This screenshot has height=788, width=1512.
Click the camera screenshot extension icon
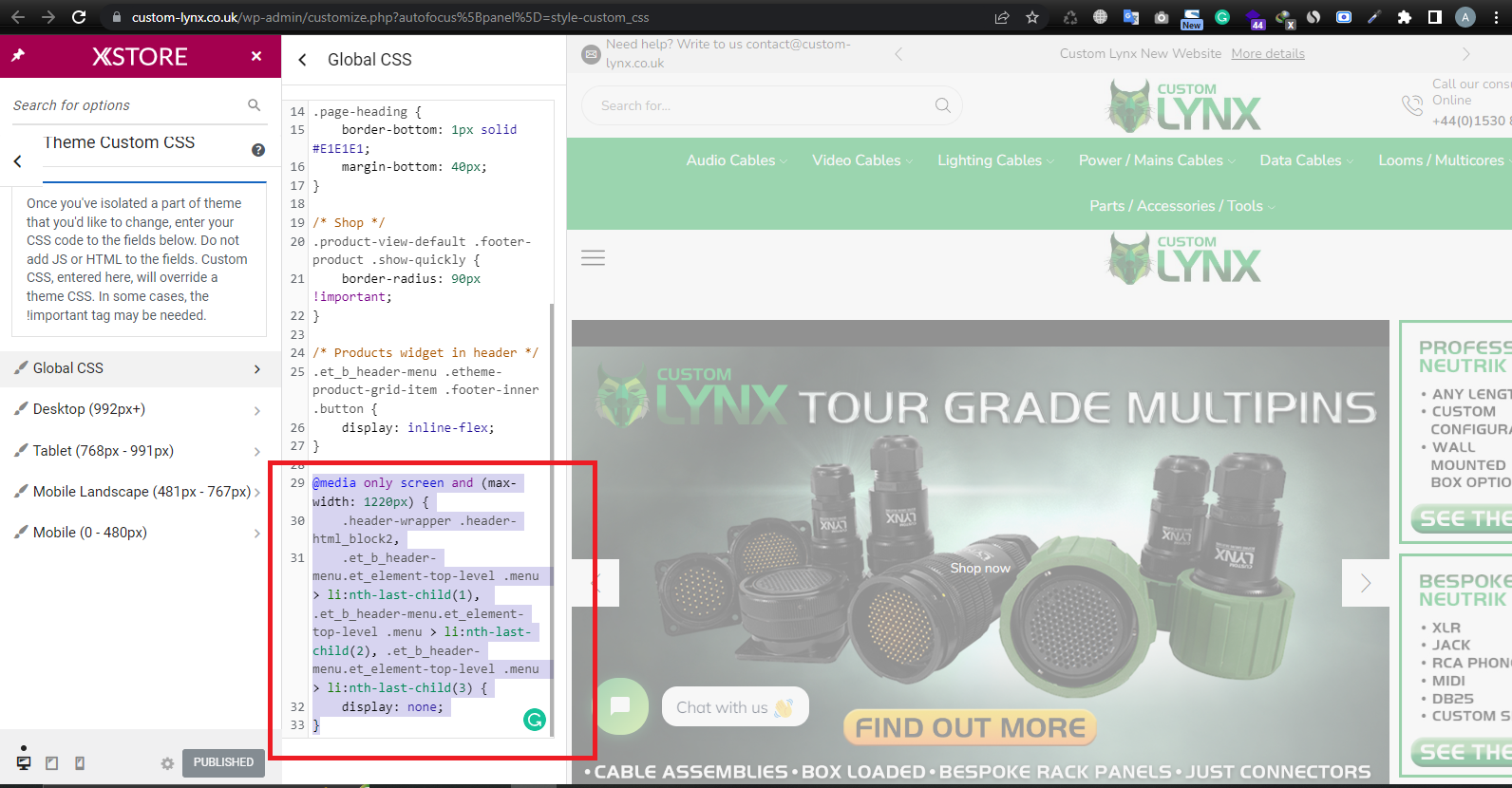[1162, 17]
